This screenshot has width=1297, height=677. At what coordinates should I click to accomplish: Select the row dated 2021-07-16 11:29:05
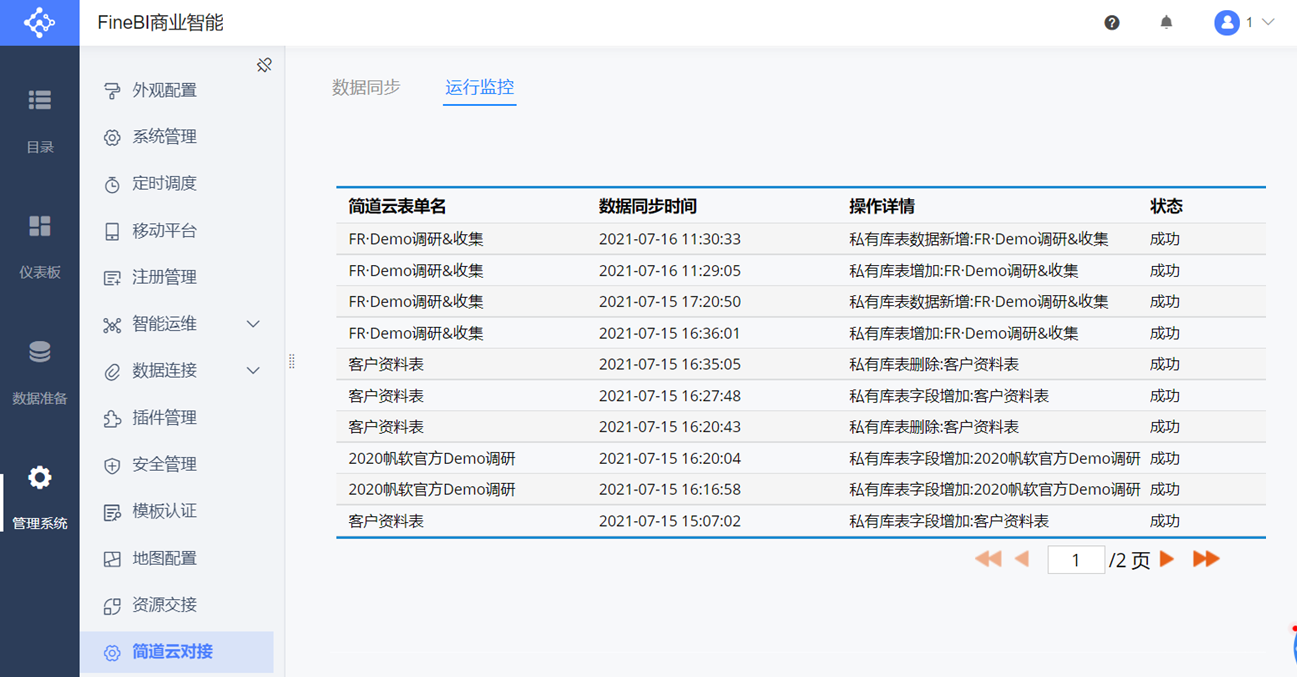[x=801, y=270]
